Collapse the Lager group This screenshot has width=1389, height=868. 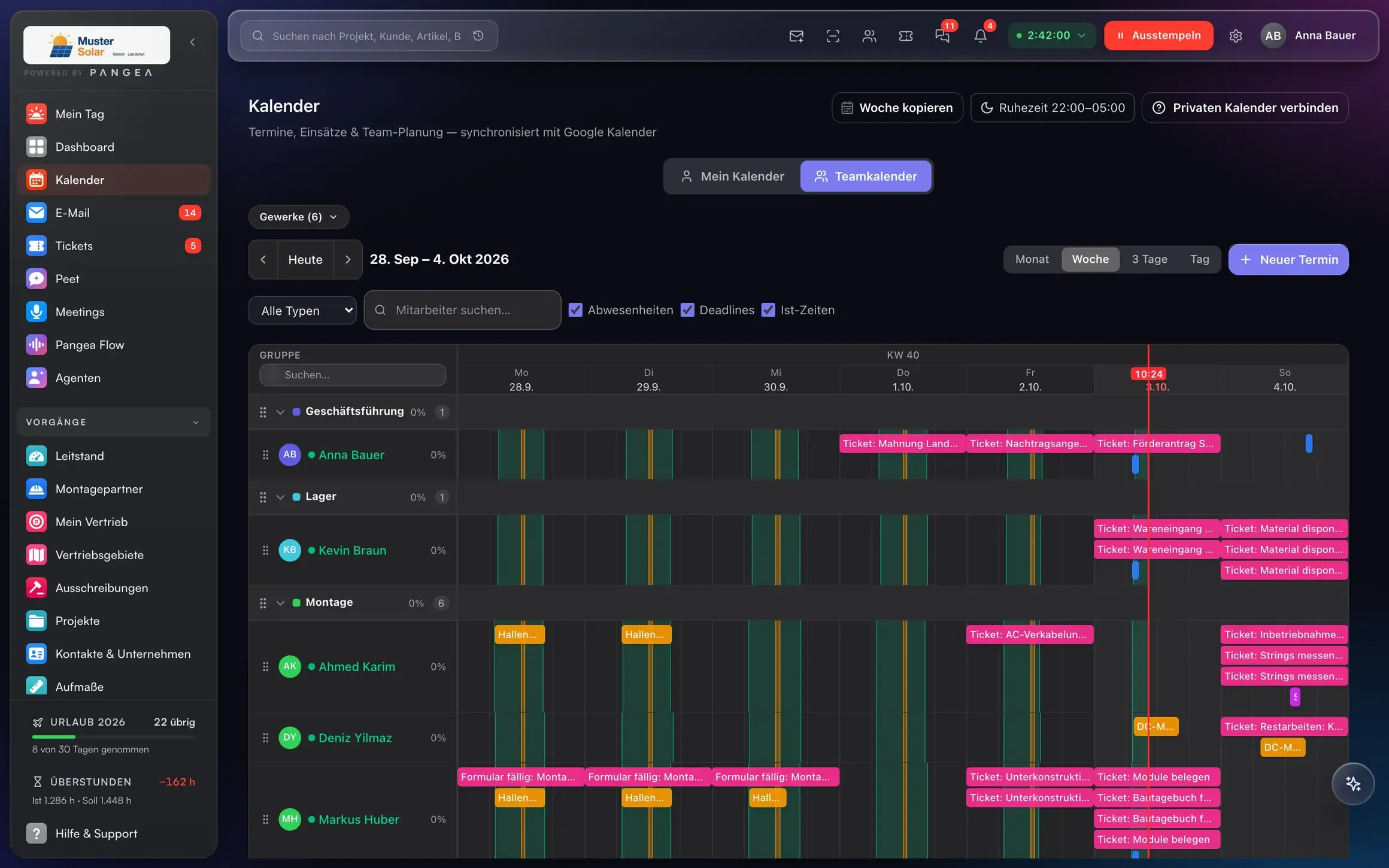[x=280, y=497]
